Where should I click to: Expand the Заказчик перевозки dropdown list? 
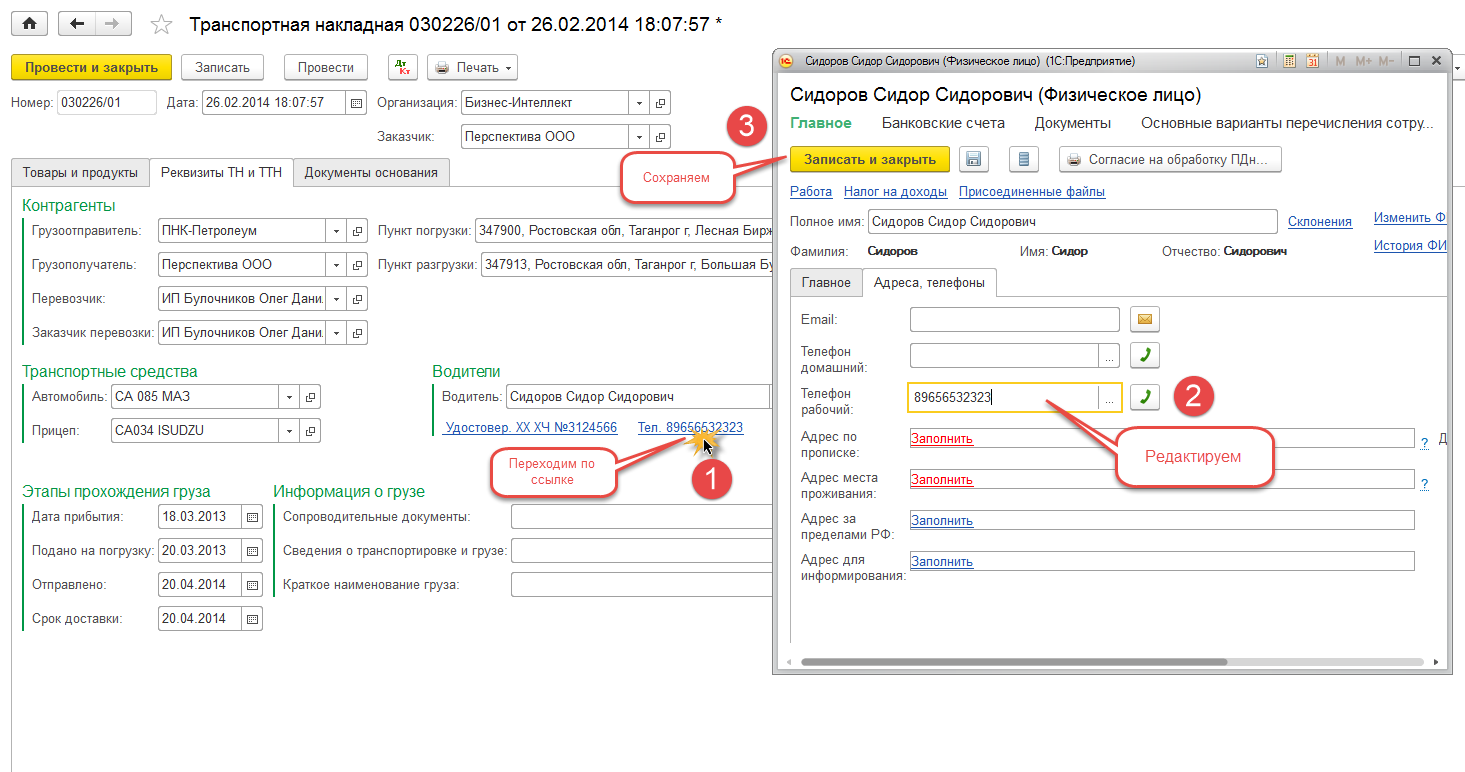[338, 333]
